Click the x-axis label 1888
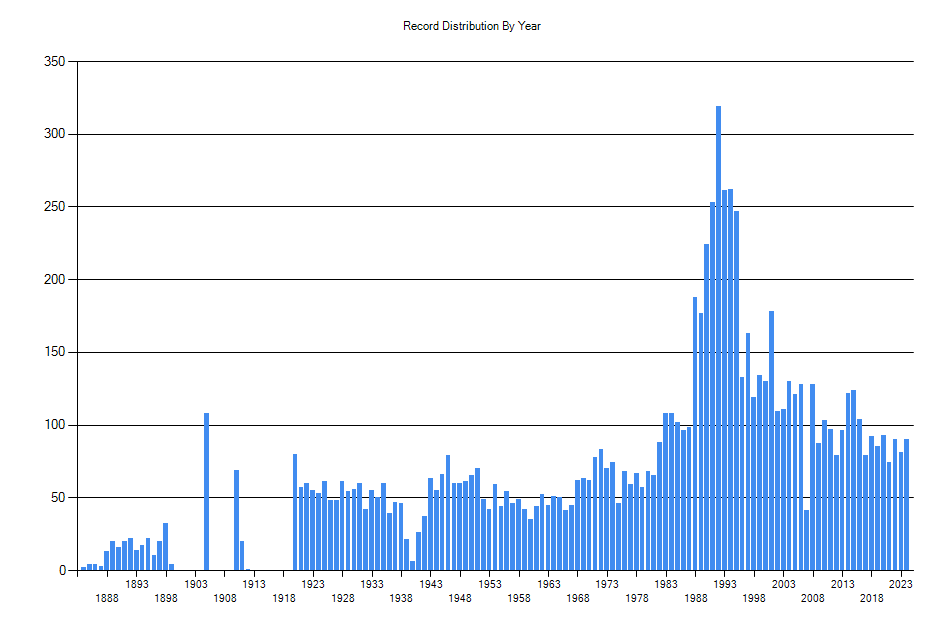Viewport: 945px width, 630px height. [108, 598]
